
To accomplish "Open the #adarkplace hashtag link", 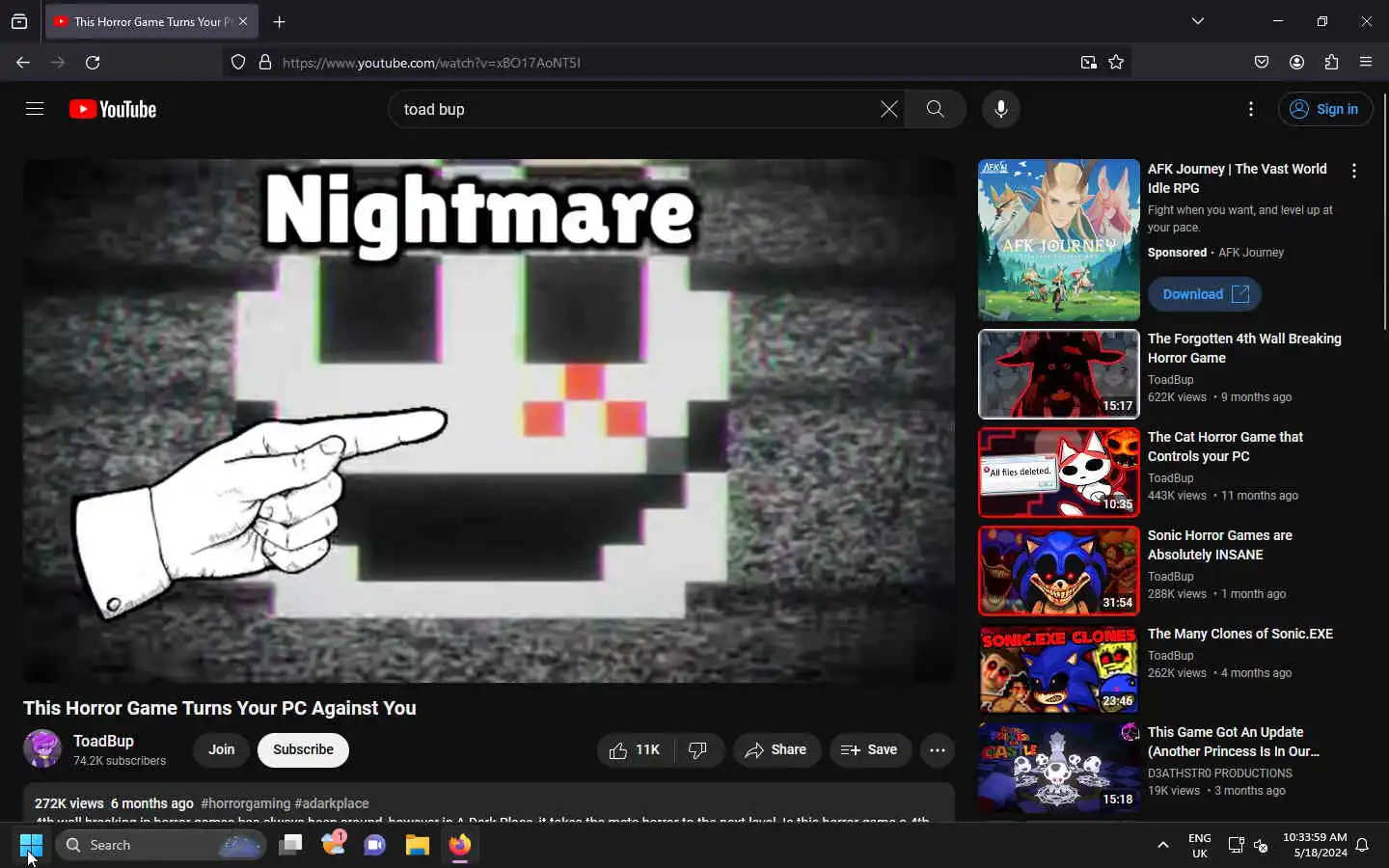I will click(x=332, y=803).
